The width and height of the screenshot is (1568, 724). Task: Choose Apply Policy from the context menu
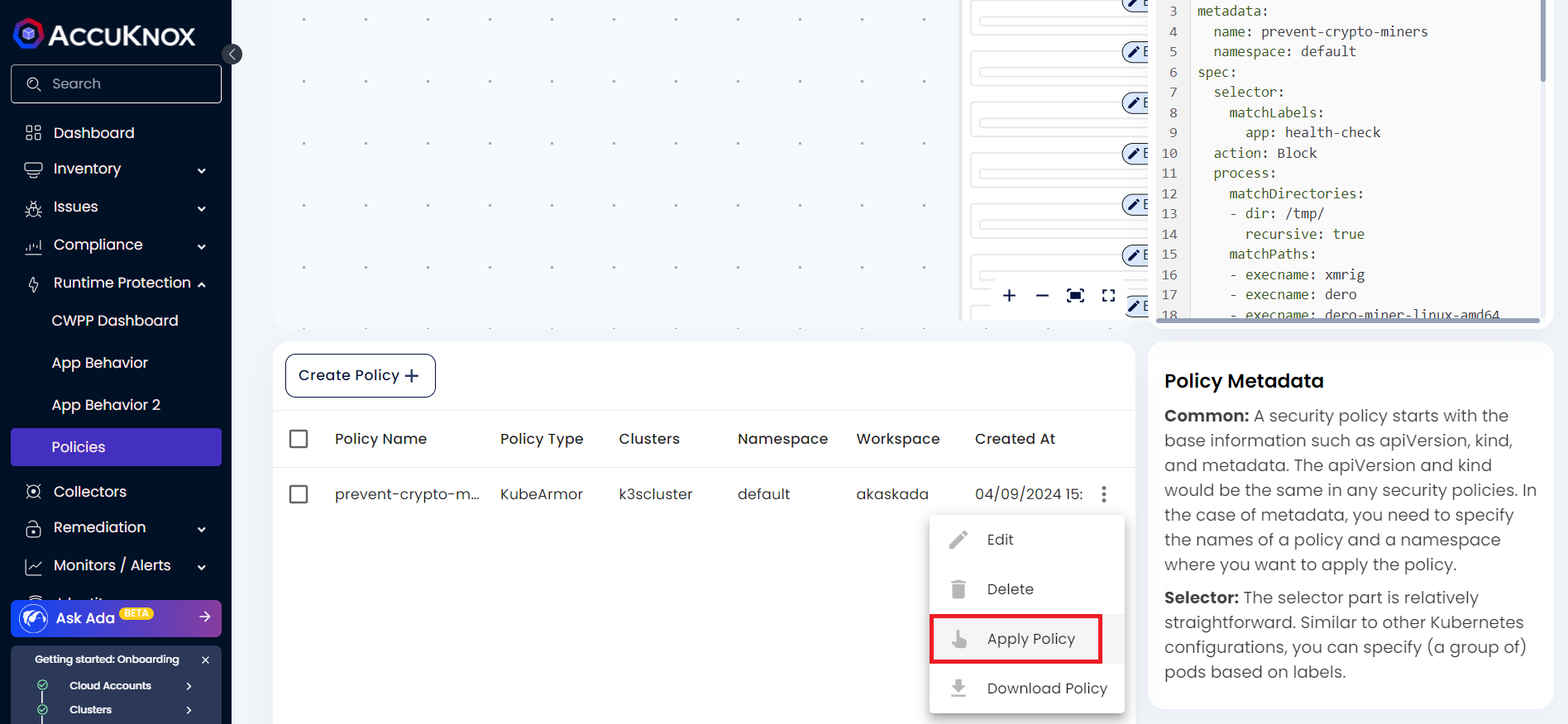point(1016,639)
